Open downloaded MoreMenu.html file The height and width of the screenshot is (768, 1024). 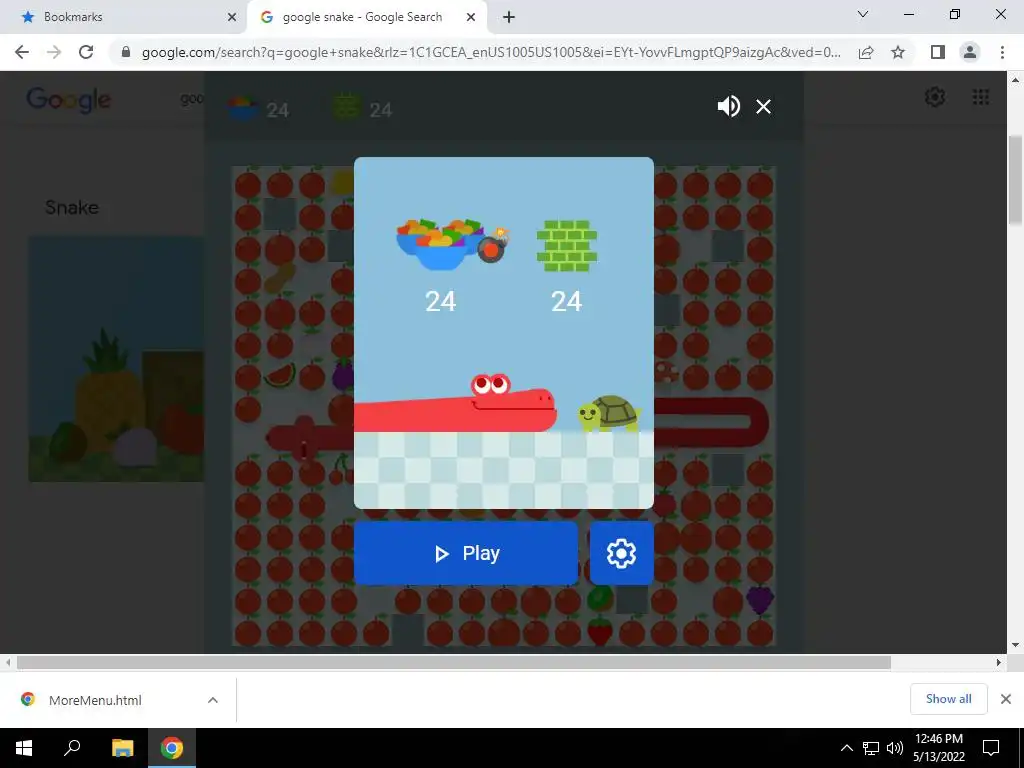click(x=95, y=700)
